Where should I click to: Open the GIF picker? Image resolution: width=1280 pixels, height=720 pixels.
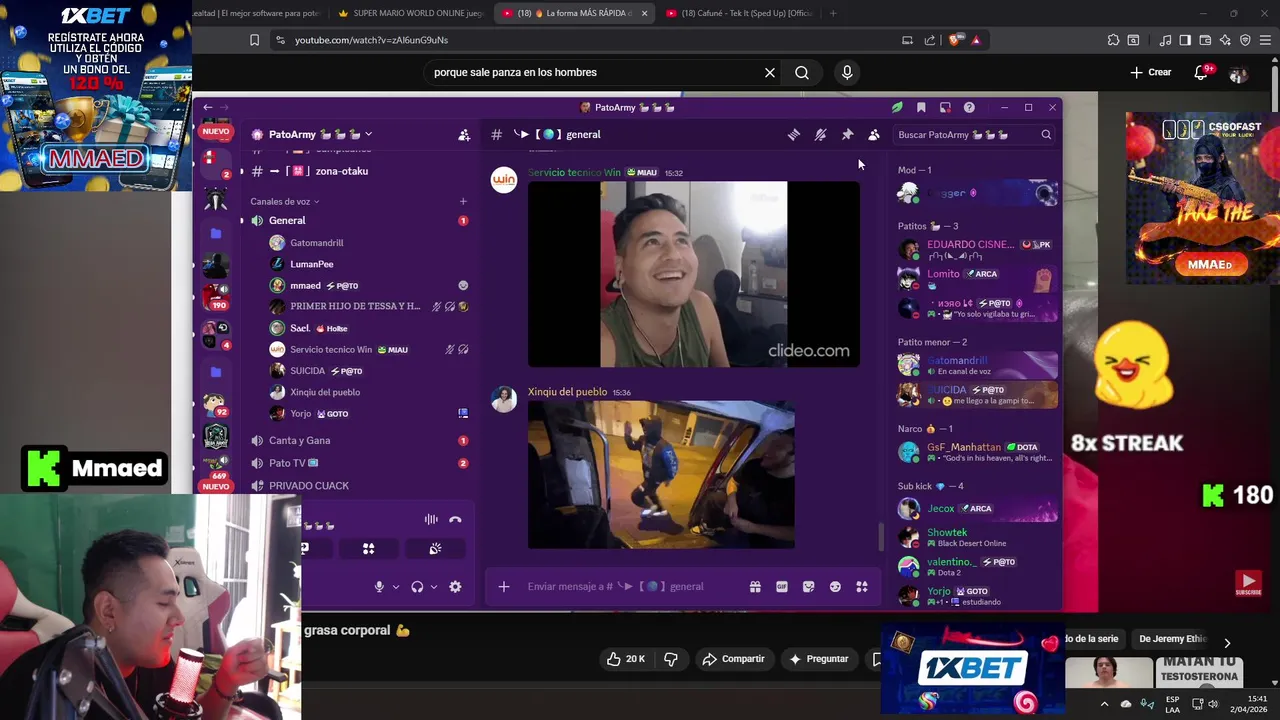pyautogui.click(x=782, y=587)
